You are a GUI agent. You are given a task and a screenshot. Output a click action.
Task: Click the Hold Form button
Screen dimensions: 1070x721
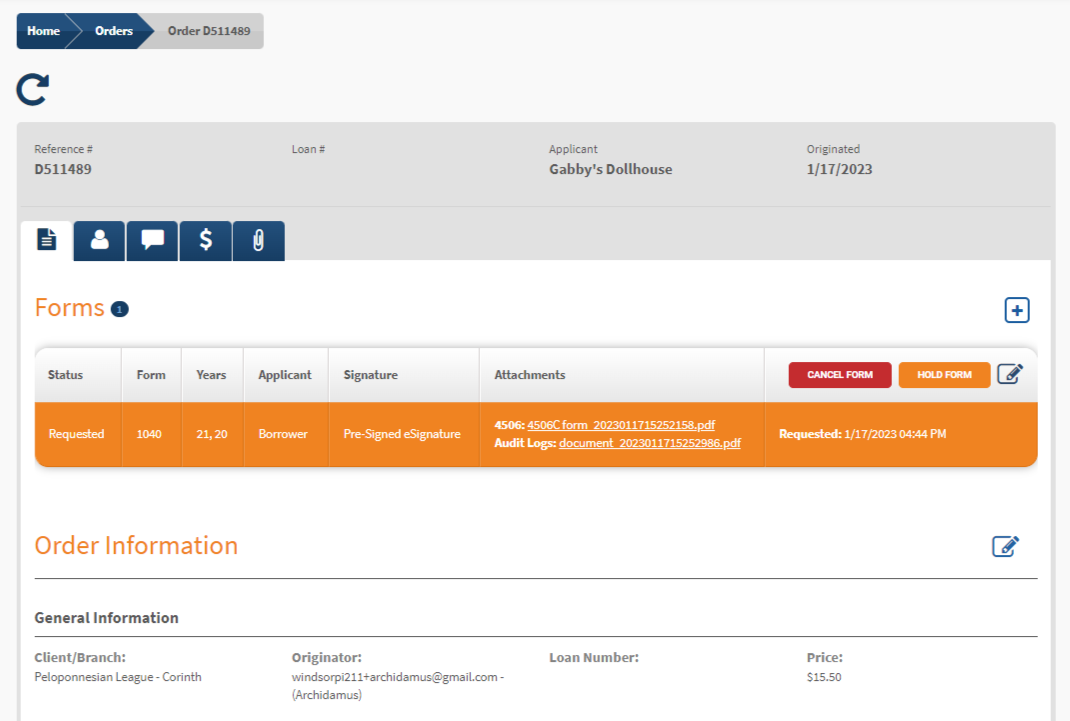coord(944,374)
